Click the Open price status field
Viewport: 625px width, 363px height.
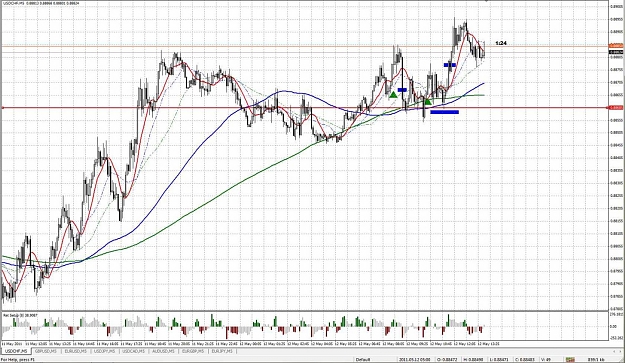(x=446, y=359)
